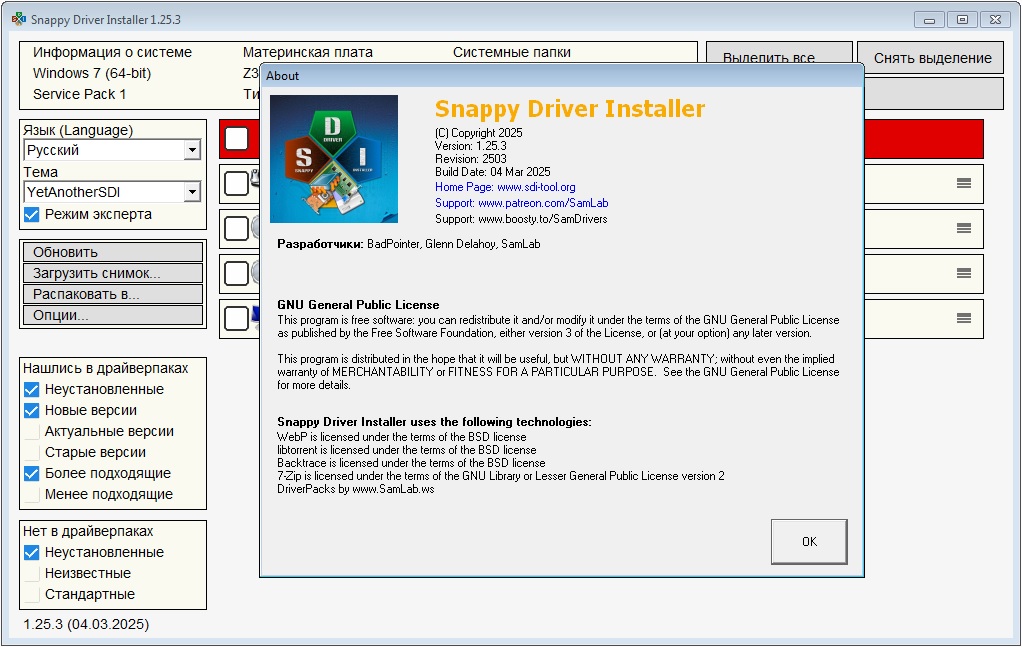
Task: Click the Разработчики developers line
Action: pos(409,244)
